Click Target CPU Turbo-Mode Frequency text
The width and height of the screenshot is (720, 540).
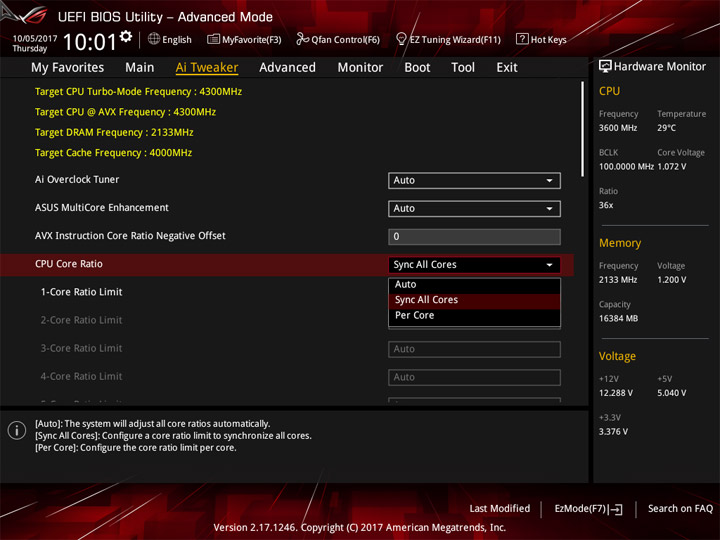(x=138, y=92)
